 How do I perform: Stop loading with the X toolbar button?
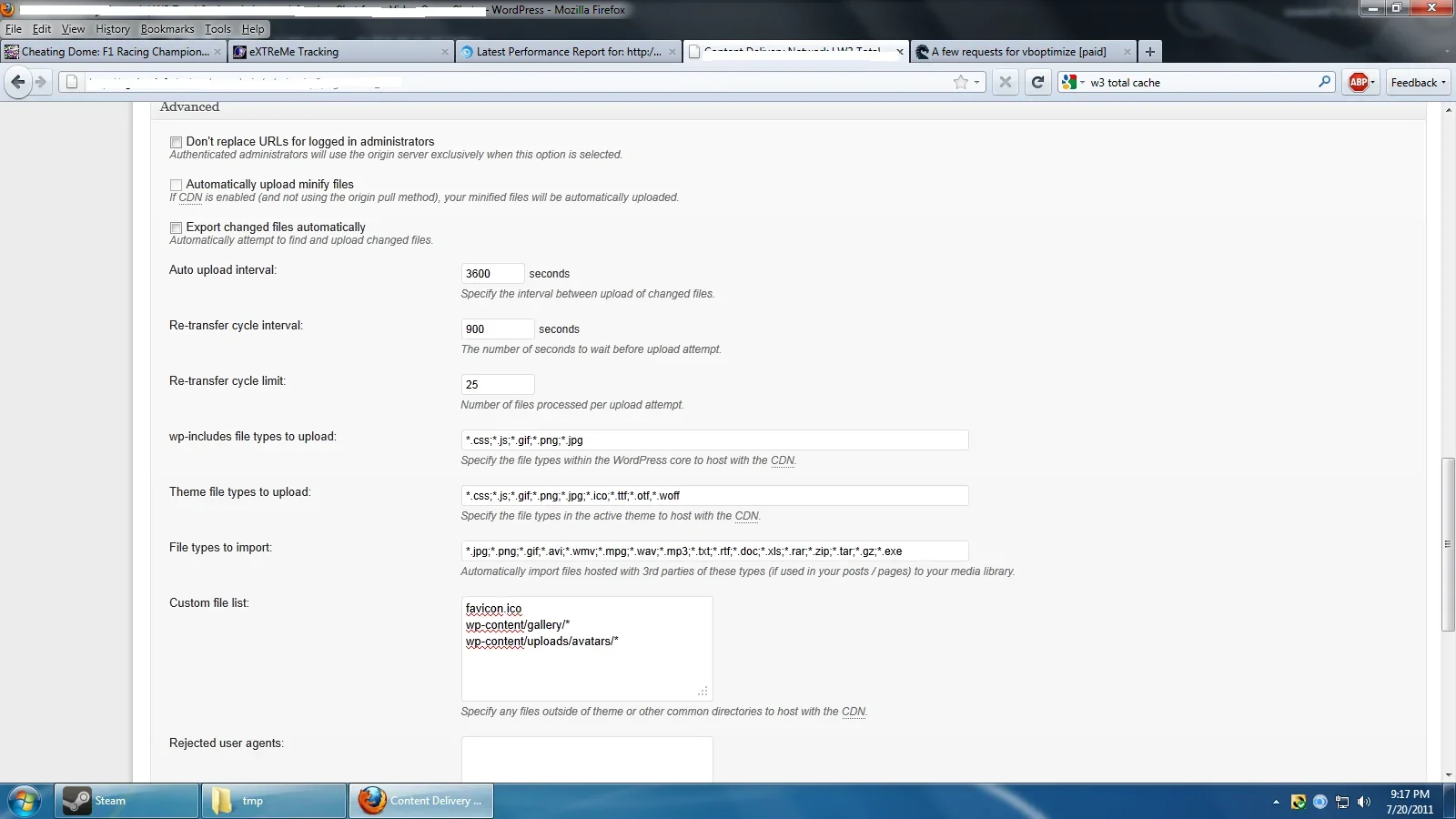[x=1006, y=82]
